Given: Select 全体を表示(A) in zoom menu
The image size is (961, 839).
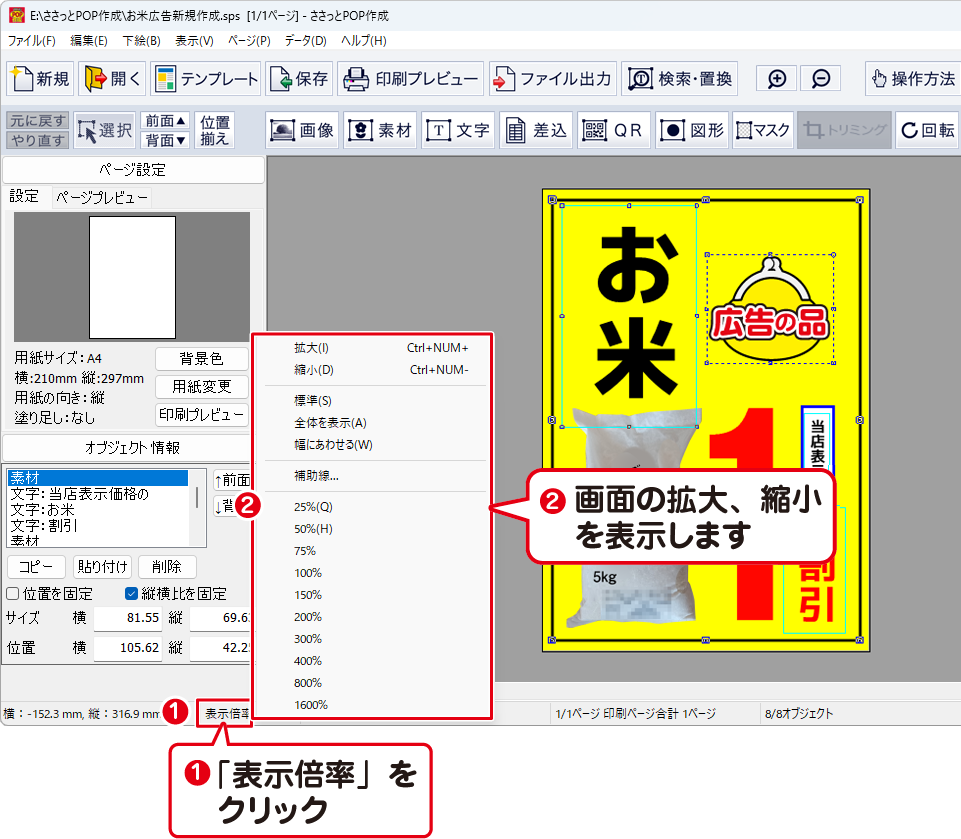Looking at the screenshot, I should point(330,422).
